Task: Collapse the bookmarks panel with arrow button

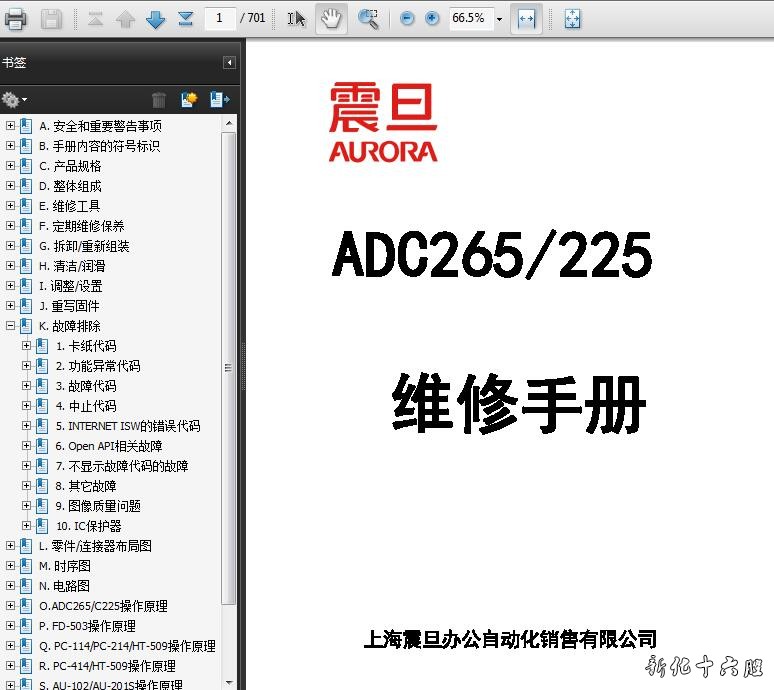Action: (229, 63)
